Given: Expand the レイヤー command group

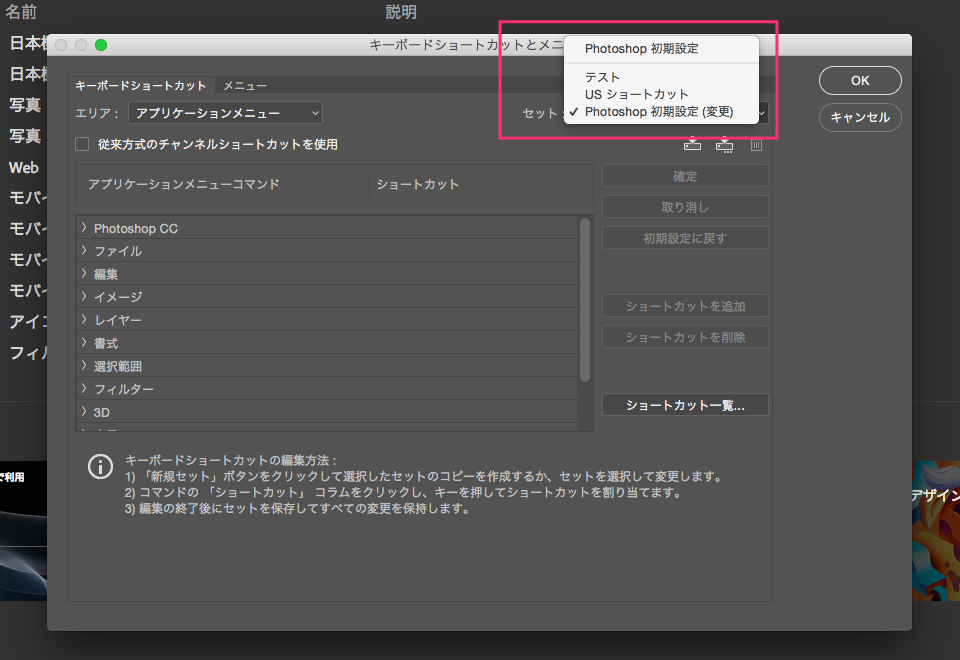Looking at the screenshot, I should click(x=84, y=320).
